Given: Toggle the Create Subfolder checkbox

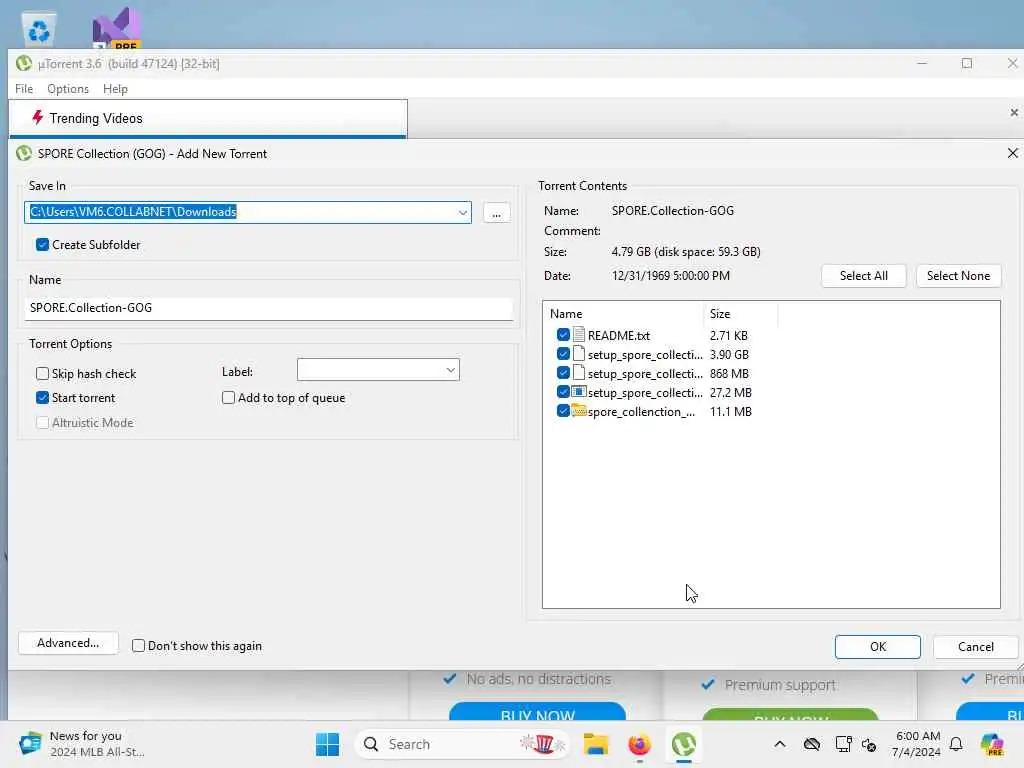Looking at the screenshot, I should (x=42, y=244).
